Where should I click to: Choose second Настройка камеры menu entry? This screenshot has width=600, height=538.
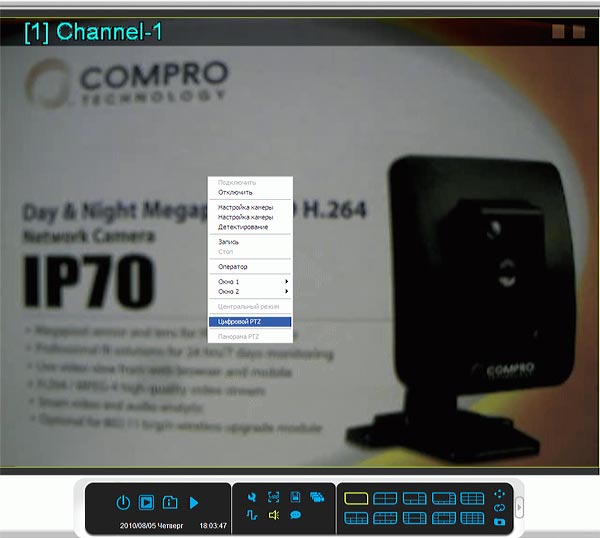250,217
